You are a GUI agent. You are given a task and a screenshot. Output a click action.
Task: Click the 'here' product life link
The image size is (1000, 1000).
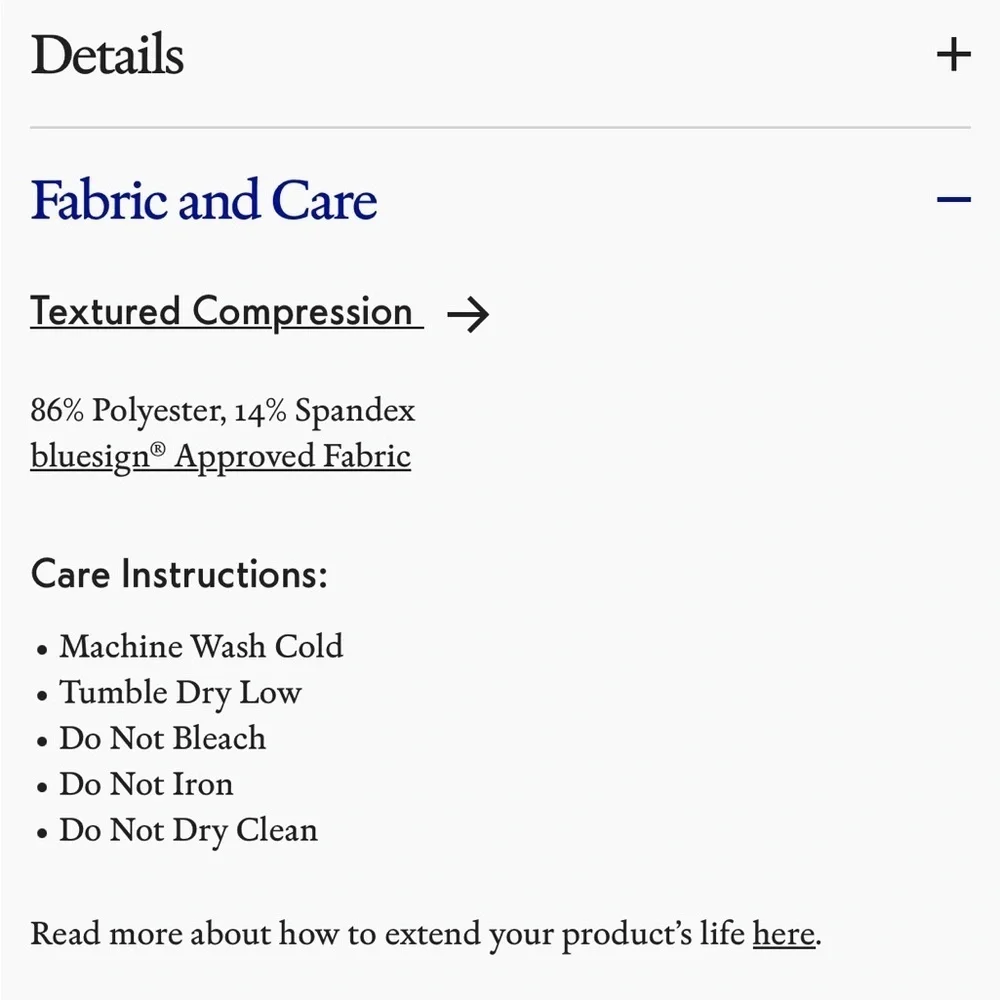pyautogui.click(x=784, y=934)
